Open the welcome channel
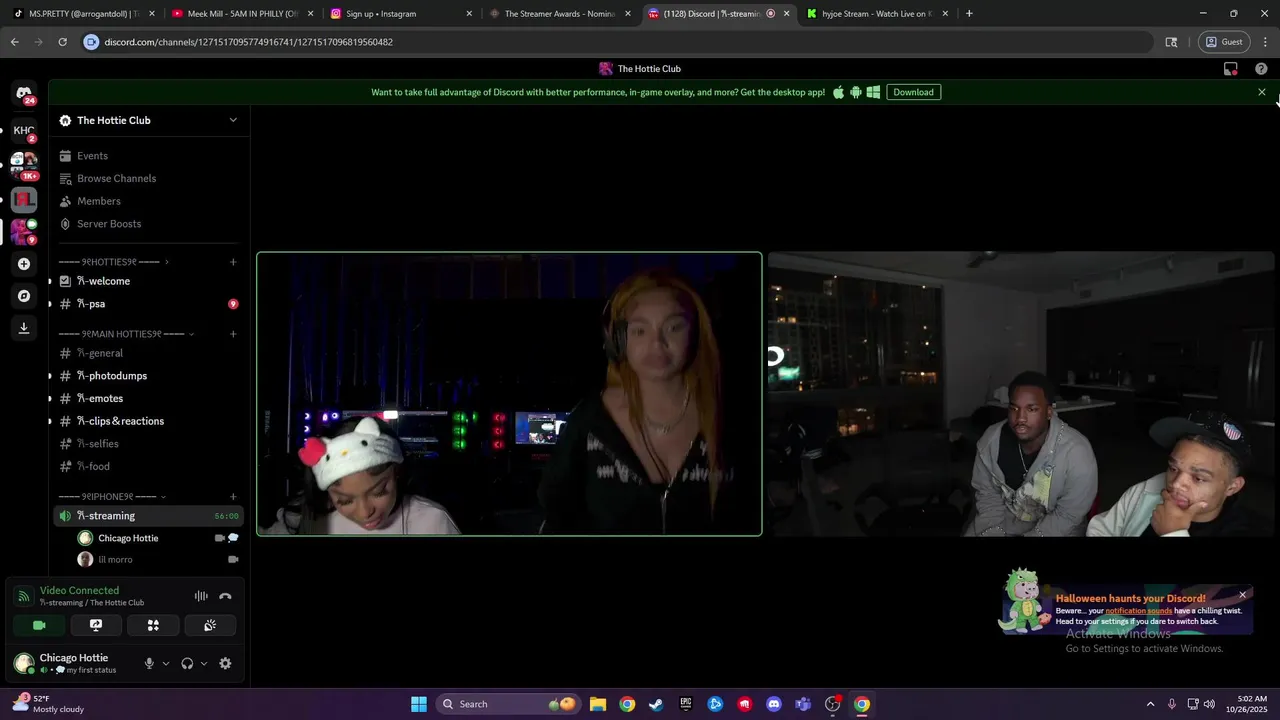 (x=148, y=281)
